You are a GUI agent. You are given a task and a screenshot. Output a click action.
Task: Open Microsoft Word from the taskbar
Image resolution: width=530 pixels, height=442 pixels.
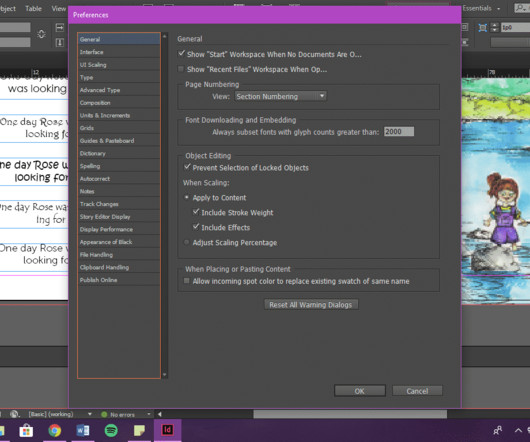tap(83, 430)
